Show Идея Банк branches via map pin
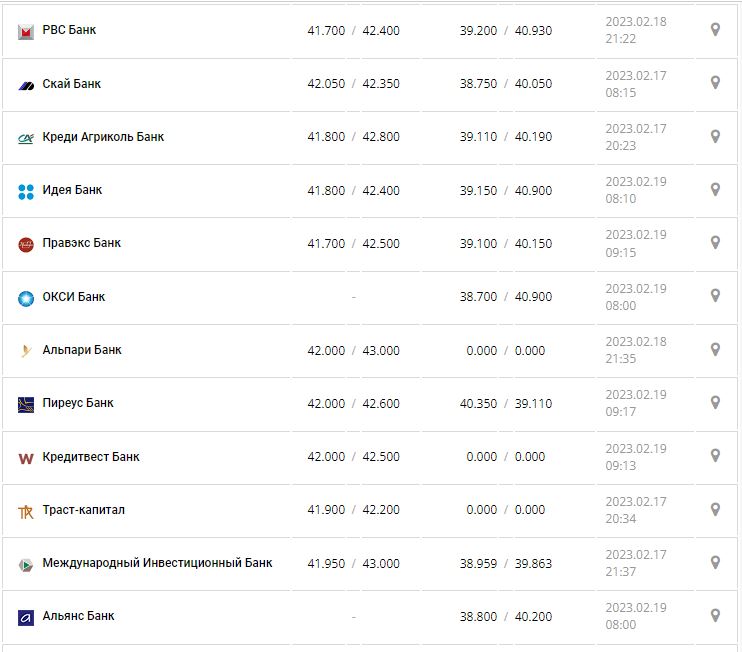Image resolution: width=742 pixels, height=652 pixels. [715, 189]
